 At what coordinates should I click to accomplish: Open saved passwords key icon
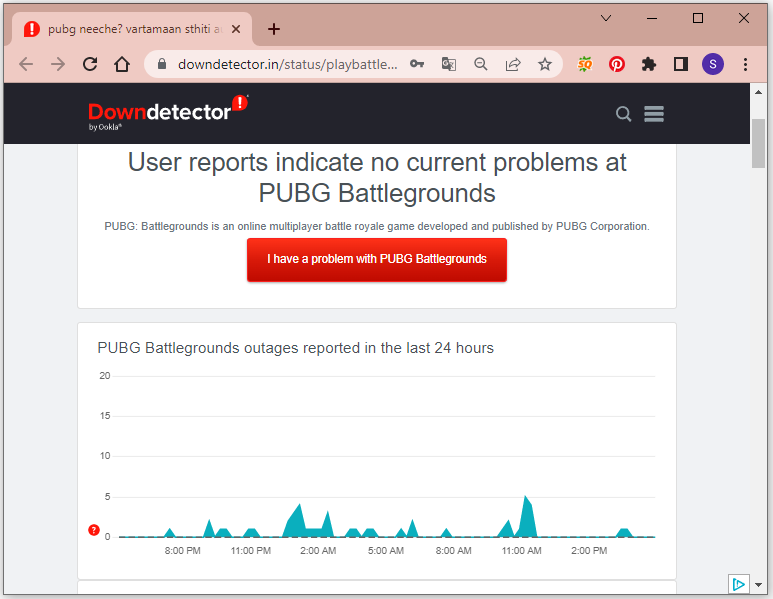tap(417, 64)
